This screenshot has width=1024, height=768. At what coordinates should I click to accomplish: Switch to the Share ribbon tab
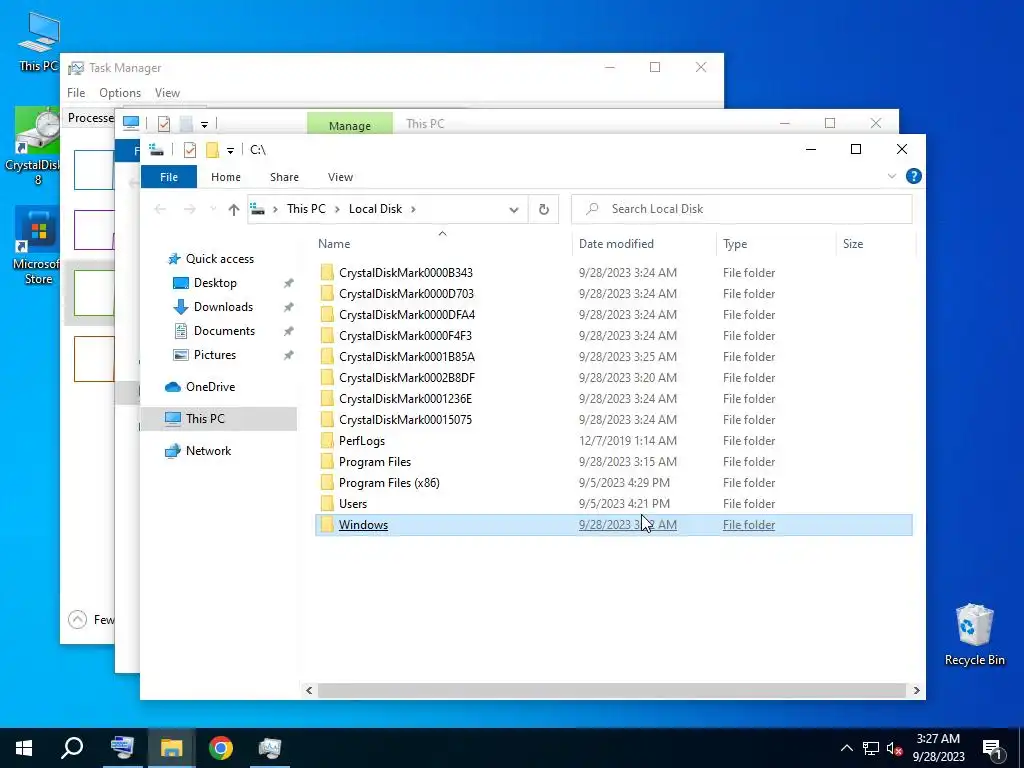tap(284, 177)
